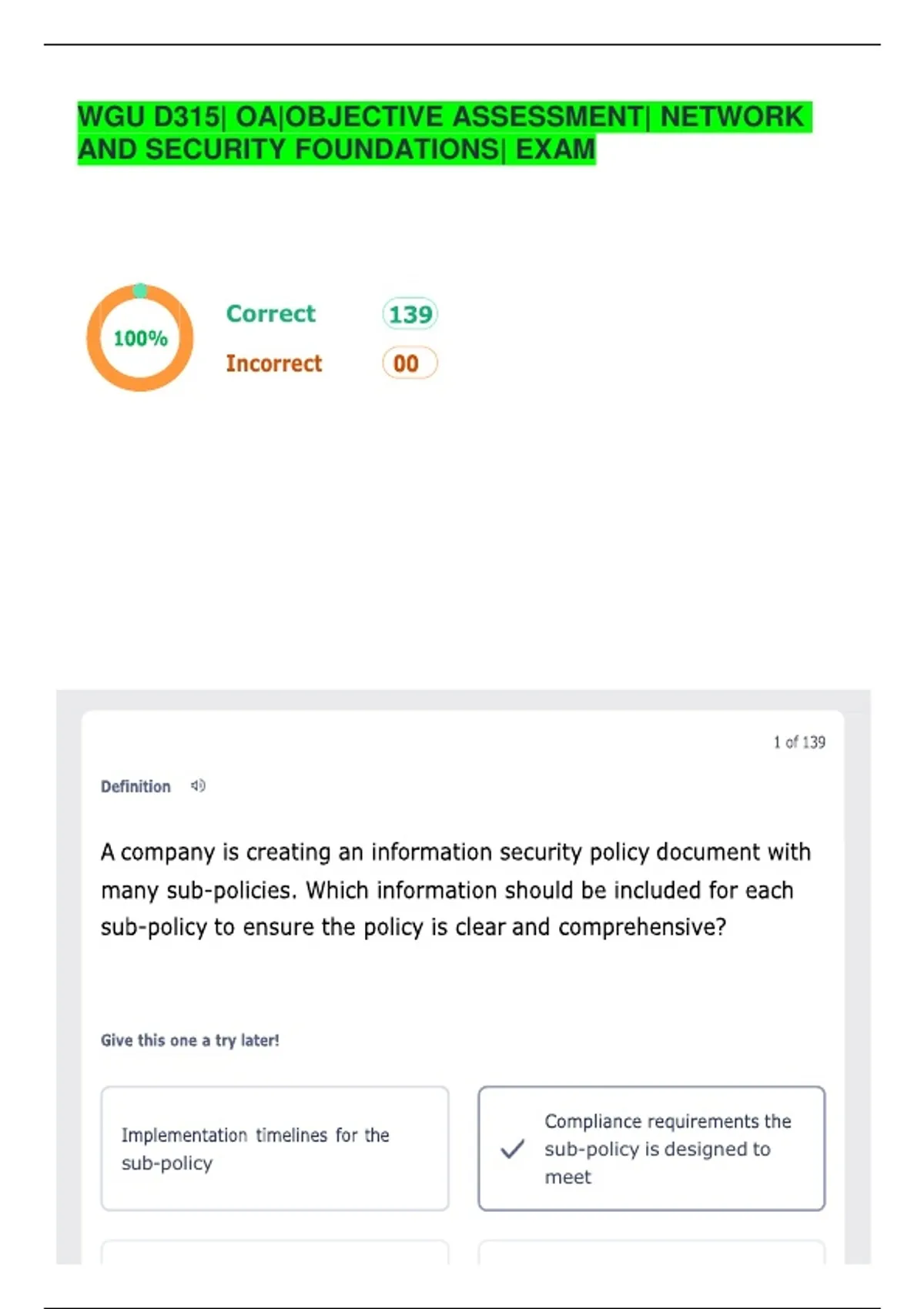
Task: Click the 1 of 139 question counter
Action: 799,742
